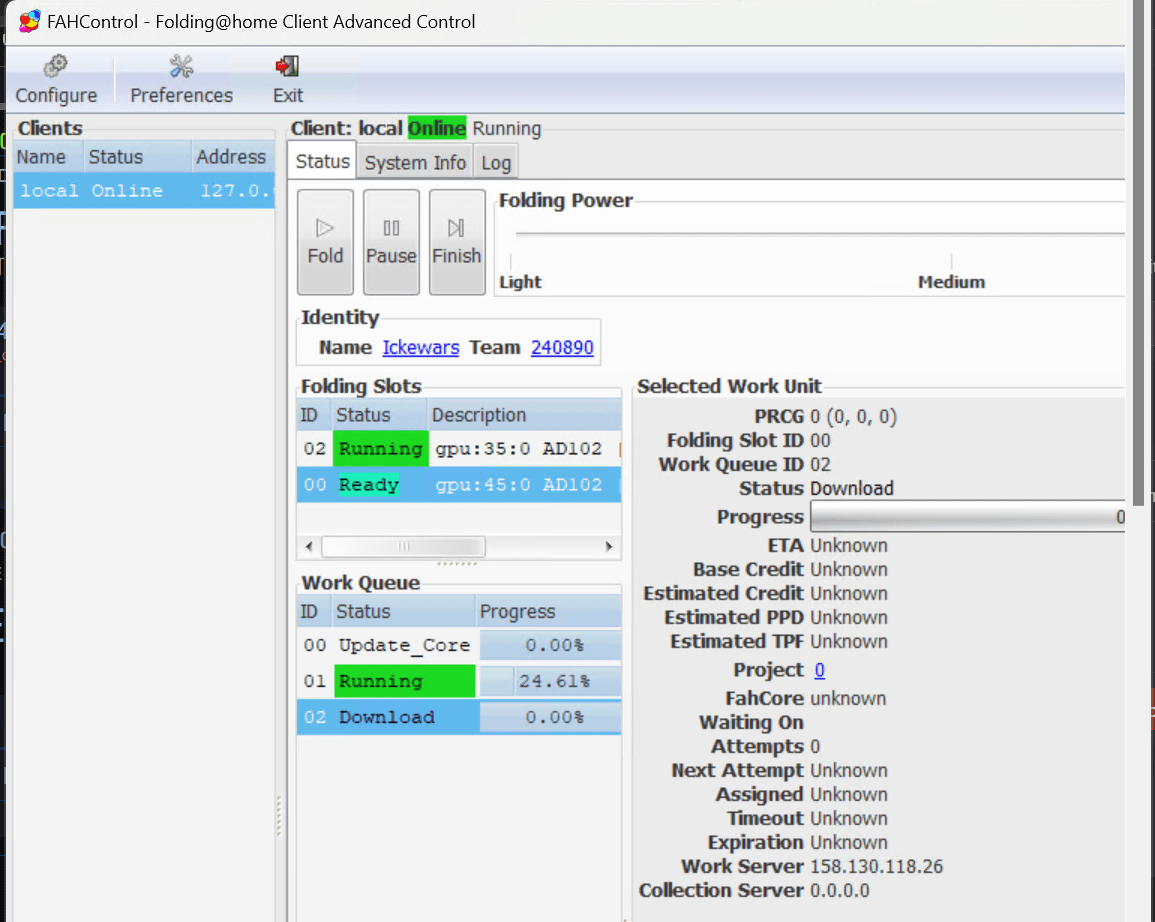Sort clients by the Name column
Screen dimensions: 1155x922
(48, 157)
